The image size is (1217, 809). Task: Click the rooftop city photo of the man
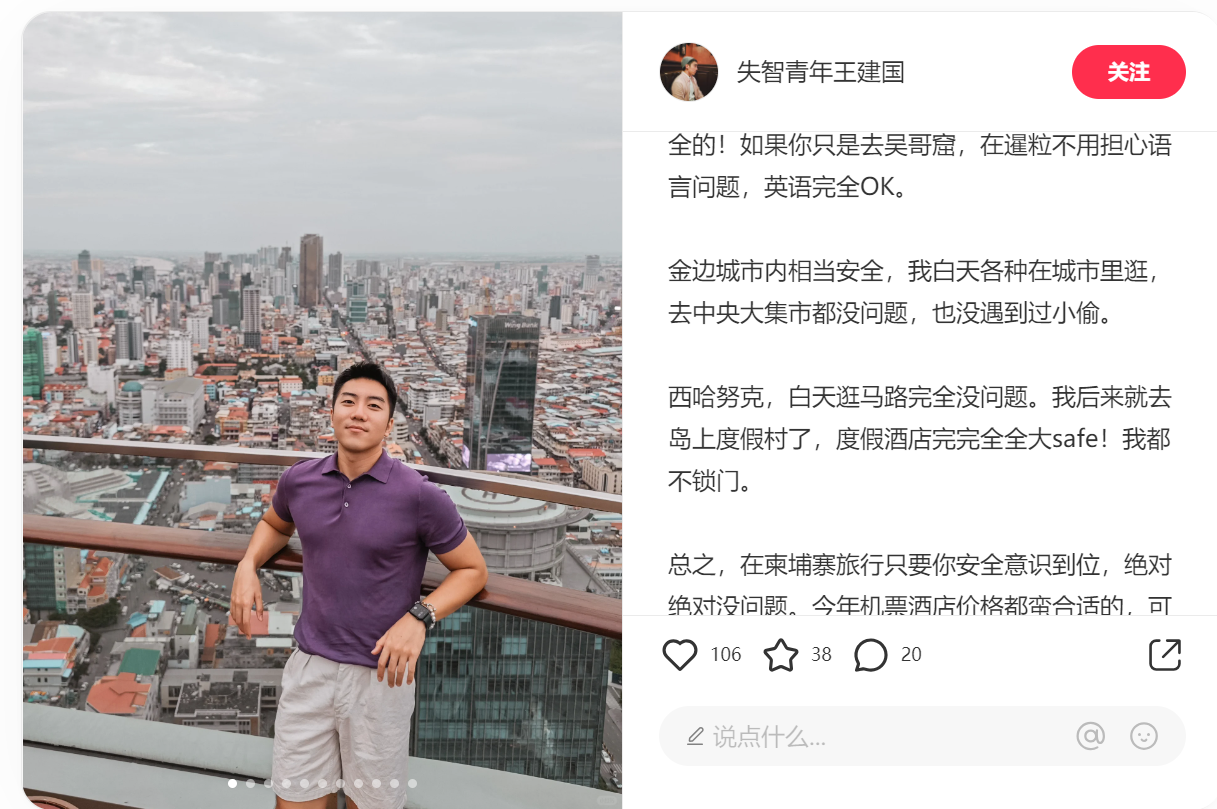(322, 410)
